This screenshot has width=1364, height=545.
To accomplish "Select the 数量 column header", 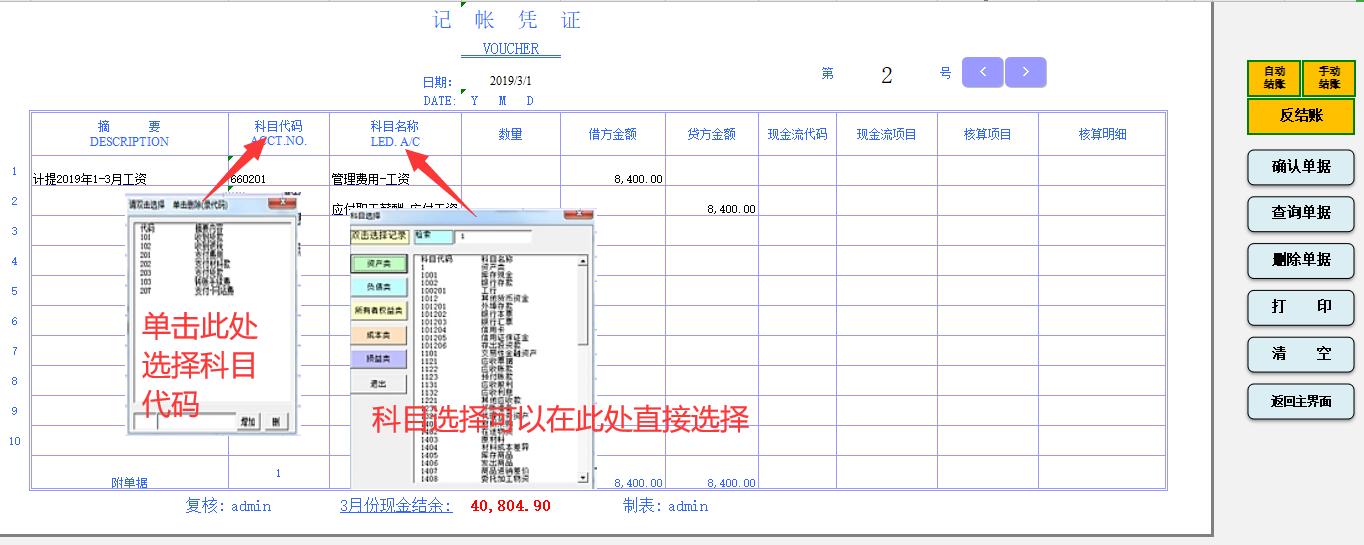I will tap(510, 134).
